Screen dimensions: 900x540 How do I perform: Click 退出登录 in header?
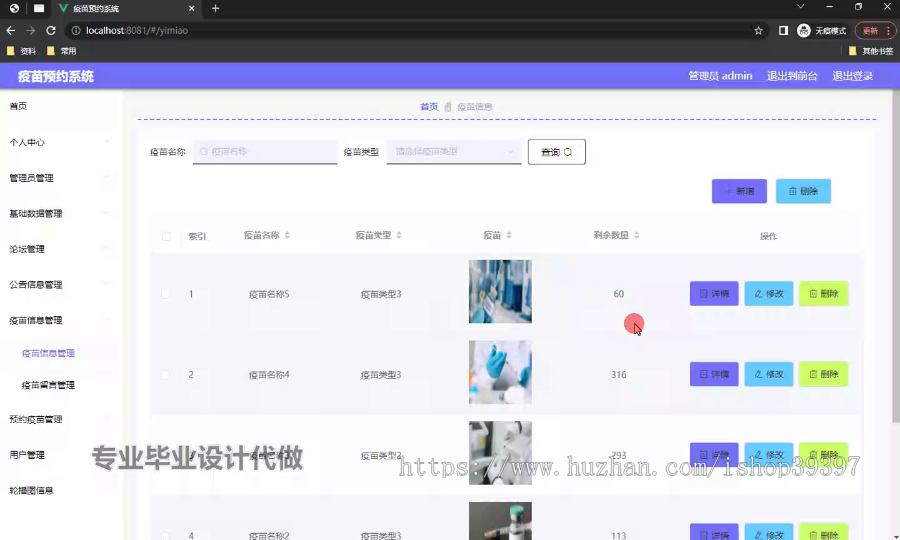(852, 76)
